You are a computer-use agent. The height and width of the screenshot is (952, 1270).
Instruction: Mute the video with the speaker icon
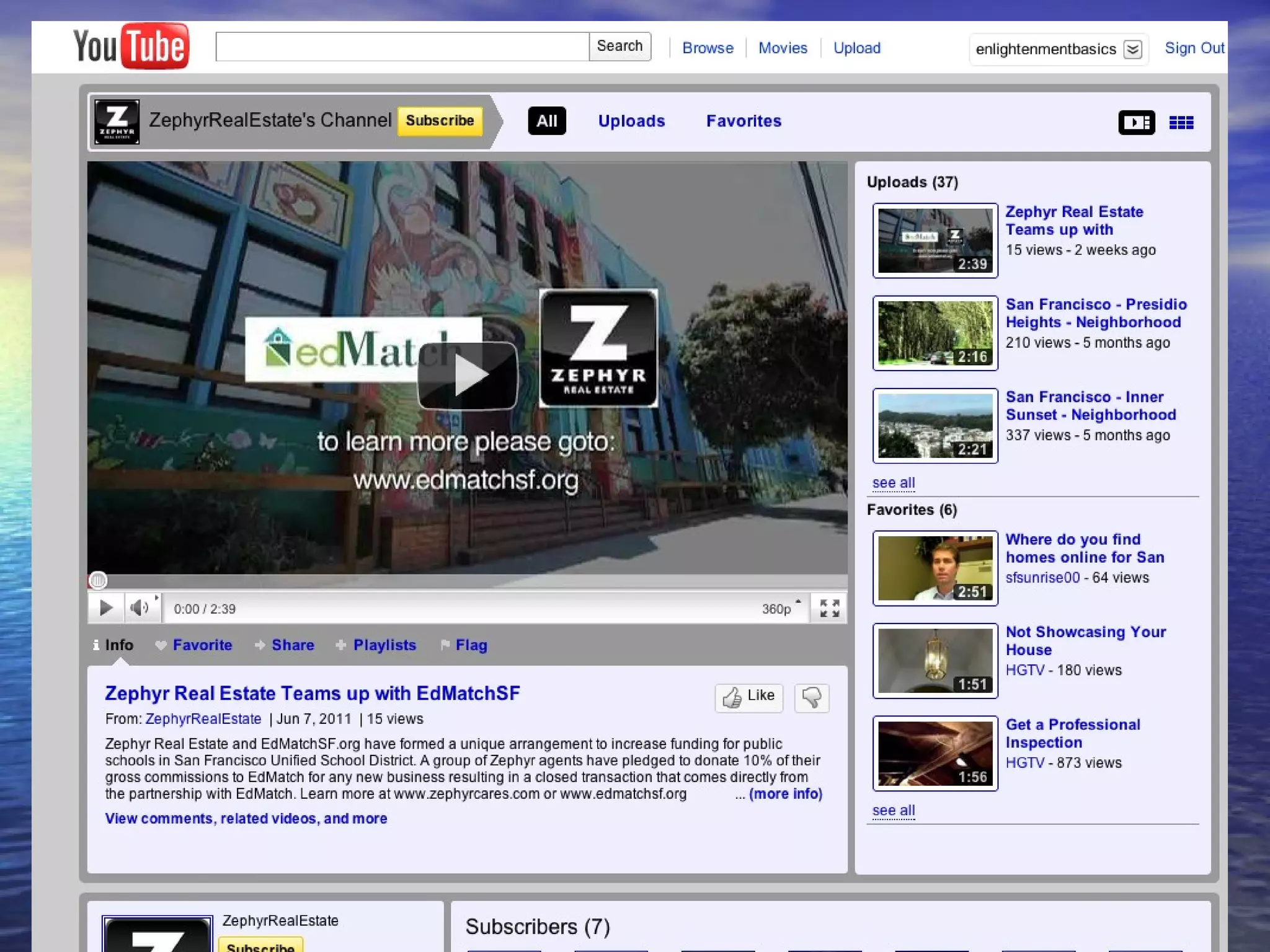pos(140,608)
